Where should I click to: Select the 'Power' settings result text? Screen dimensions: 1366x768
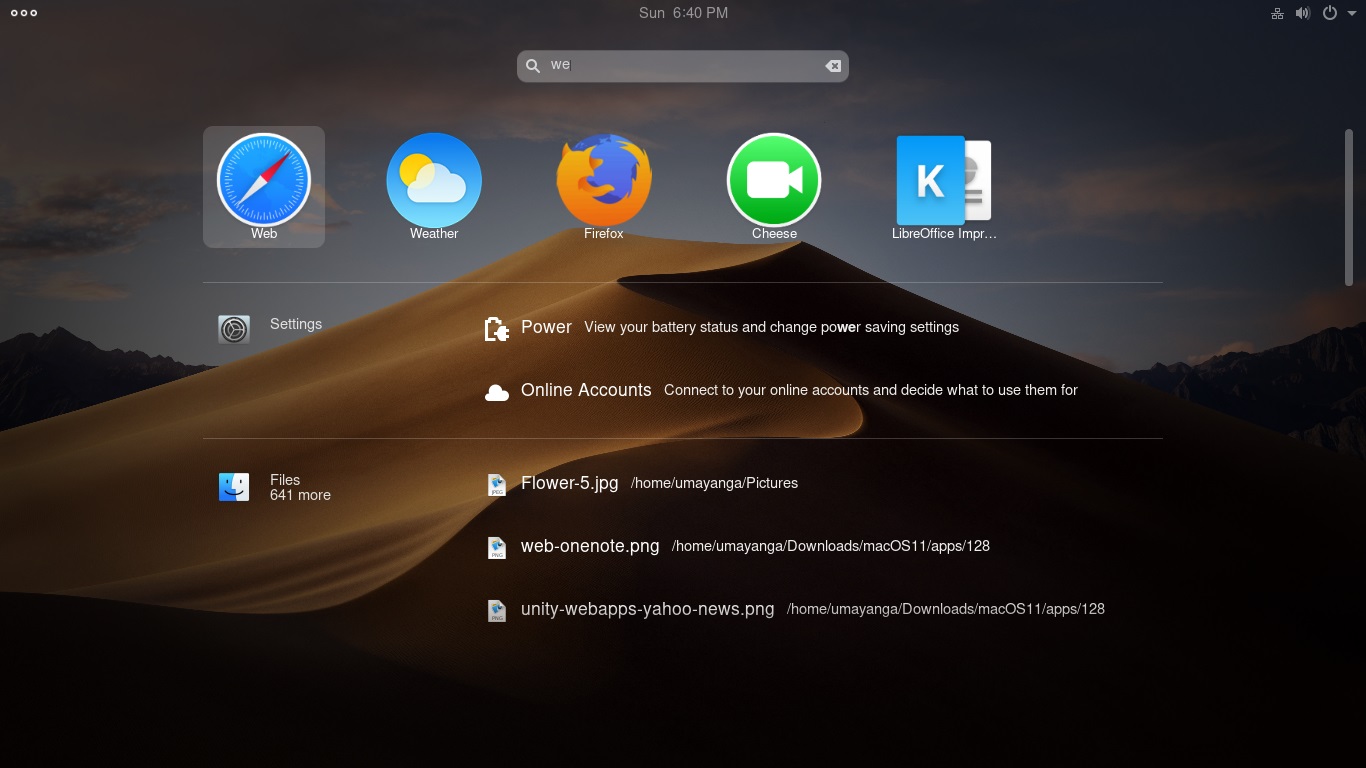(546, 327)
